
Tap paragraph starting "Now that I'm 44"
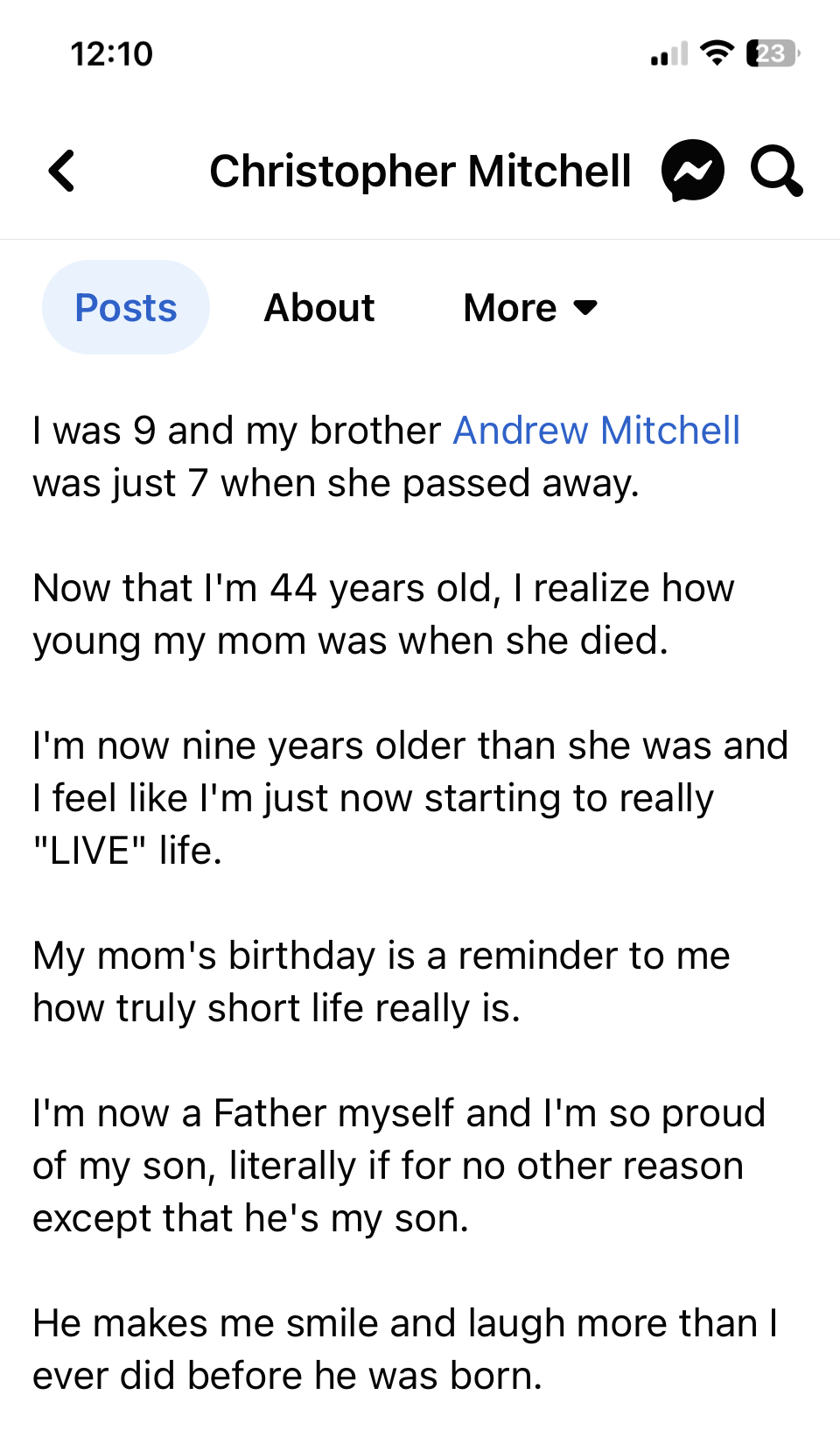tap(383, 614)
